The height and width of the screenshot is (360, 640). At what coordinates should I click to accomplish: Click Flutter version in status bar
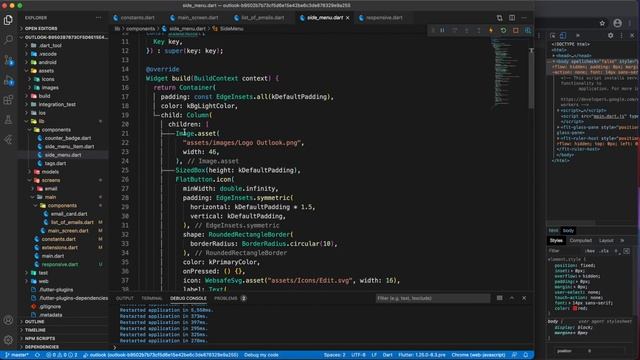(x=422, y=355)
